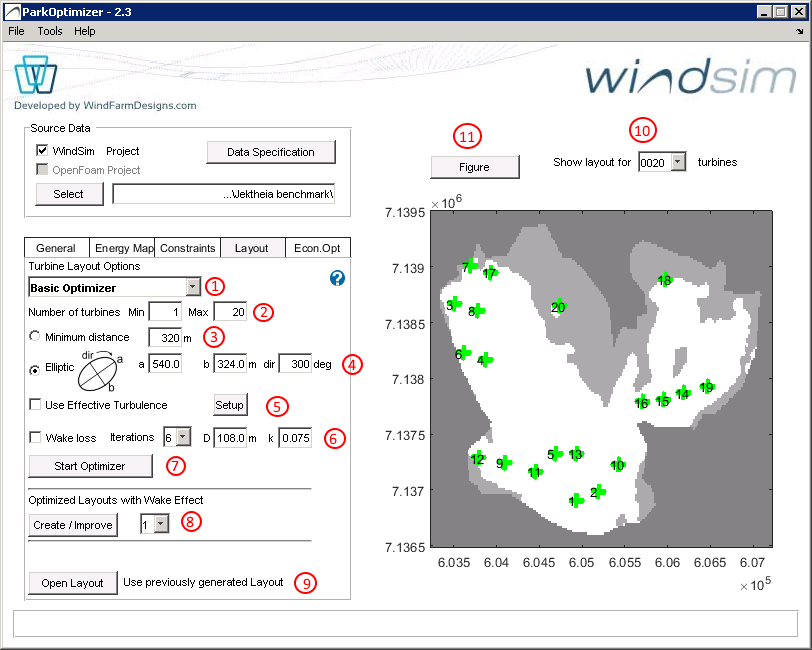Image resolution: width=812 pixels, height=650 pixels.
Task: Click turbine marker 19 on the map
Action: coord(707,386)
